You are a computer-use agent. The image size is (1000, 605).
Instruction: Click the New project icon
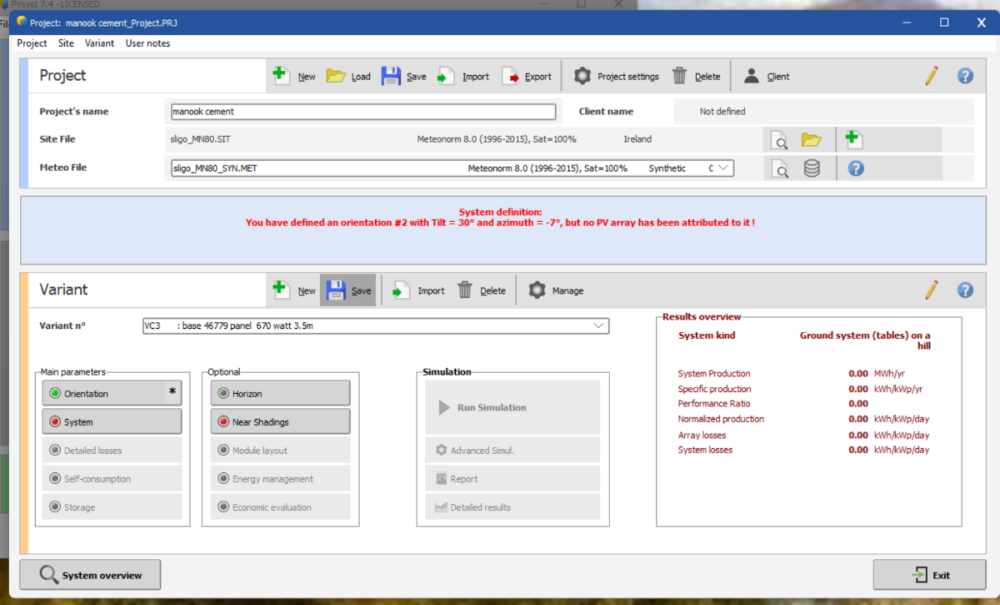point(281,76)
